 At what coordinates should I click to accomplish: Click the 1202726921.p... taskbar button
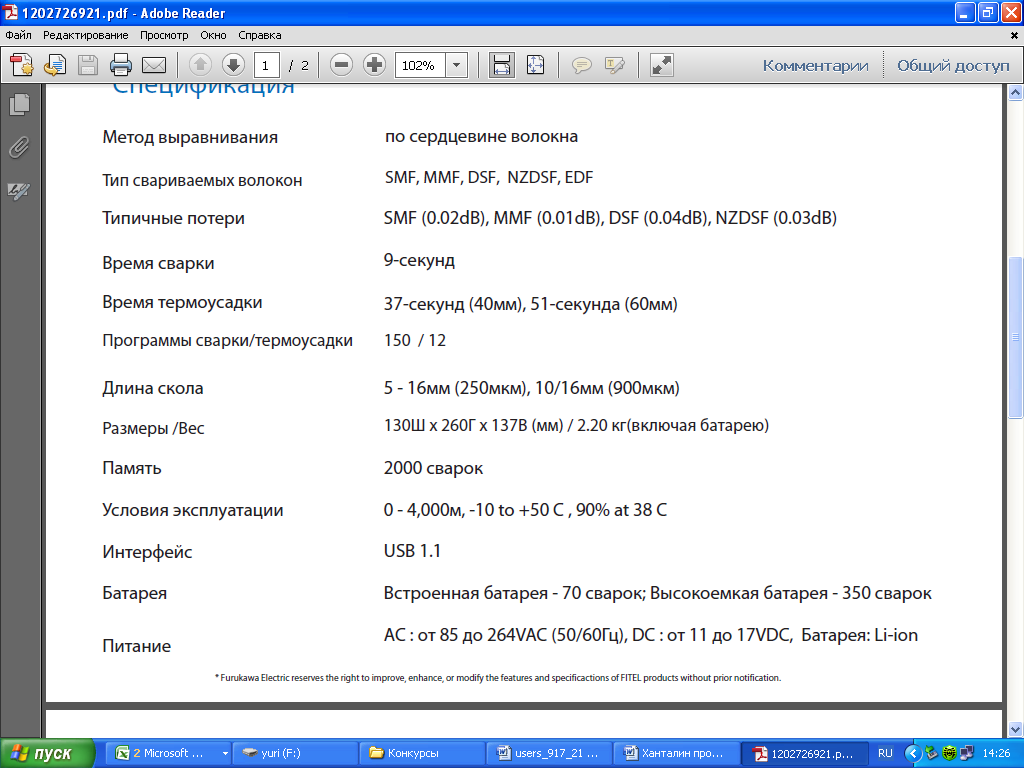pos(804,754)
